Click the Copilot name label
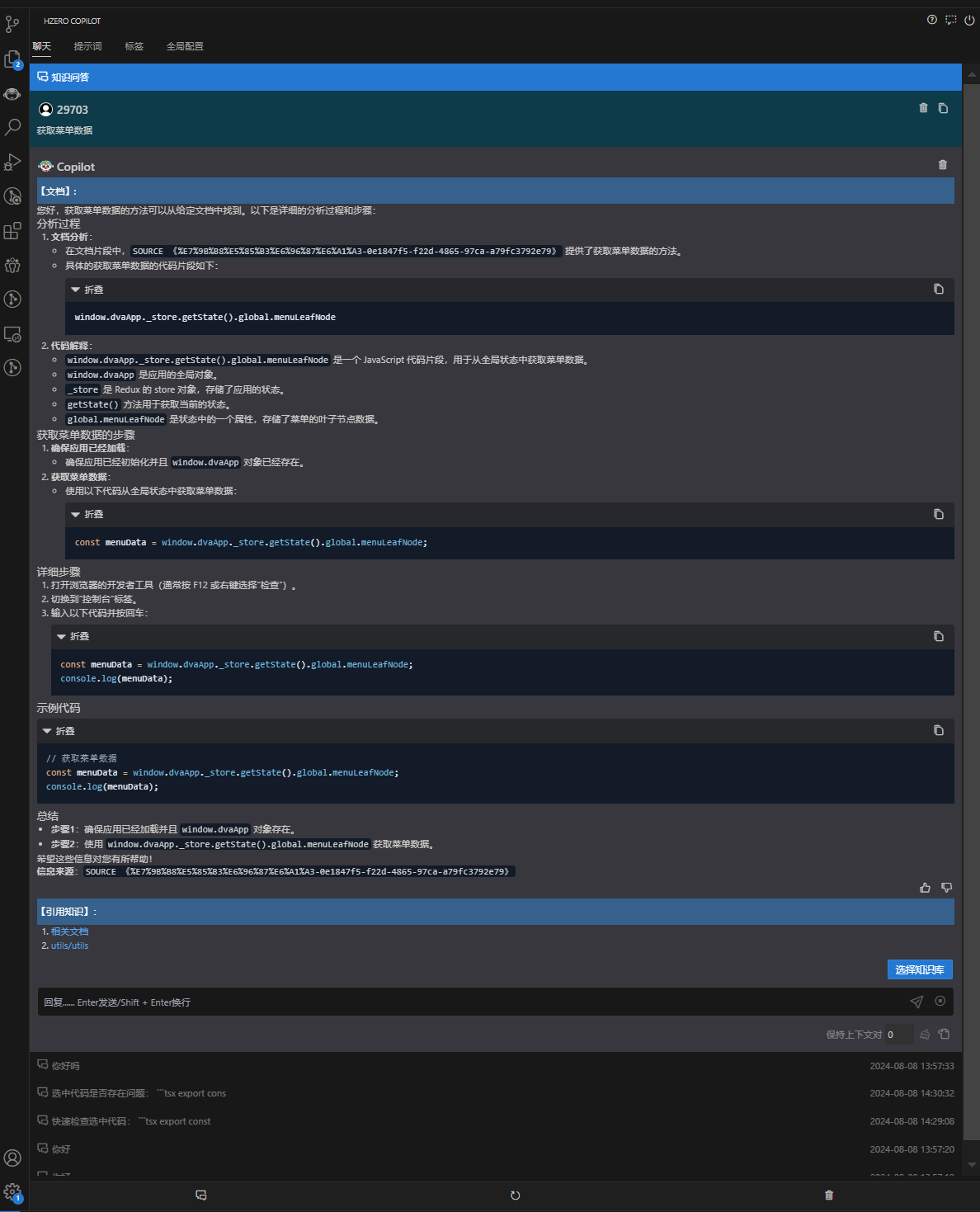Screen dimensions: 980x1212 pyautogui.click(x=76, y=167)
